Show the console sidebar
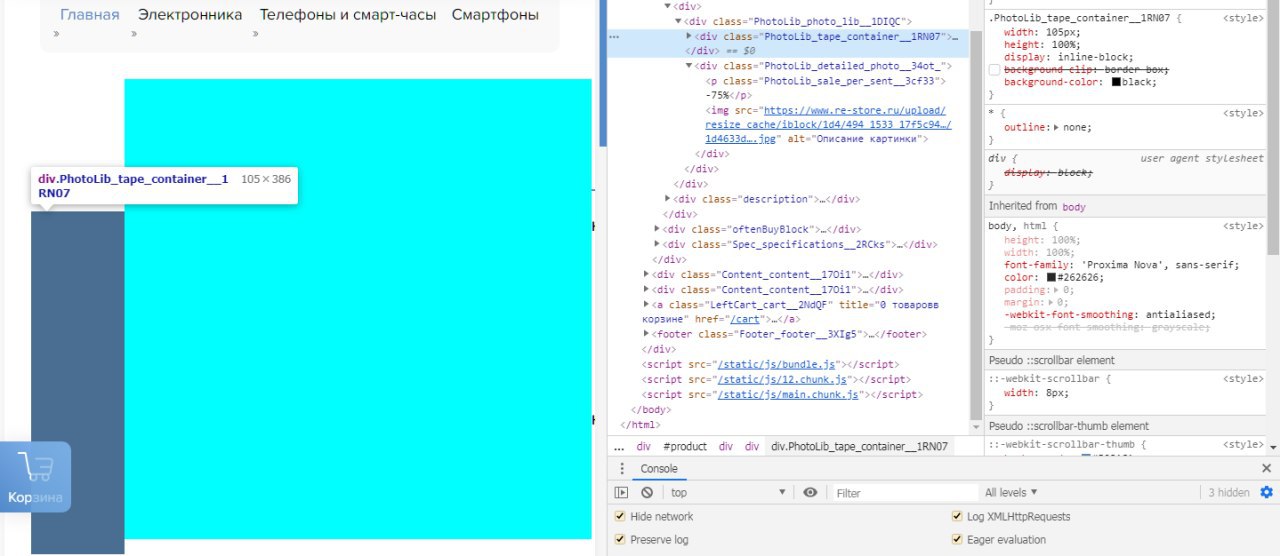 pos(622,493)
